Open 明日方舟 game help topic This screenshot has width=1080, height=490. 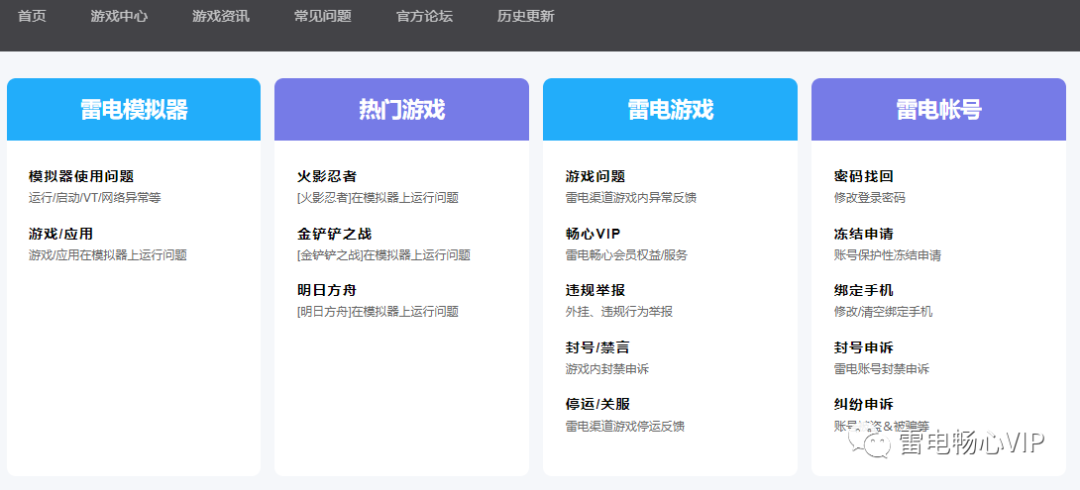[x=327, y=290]
